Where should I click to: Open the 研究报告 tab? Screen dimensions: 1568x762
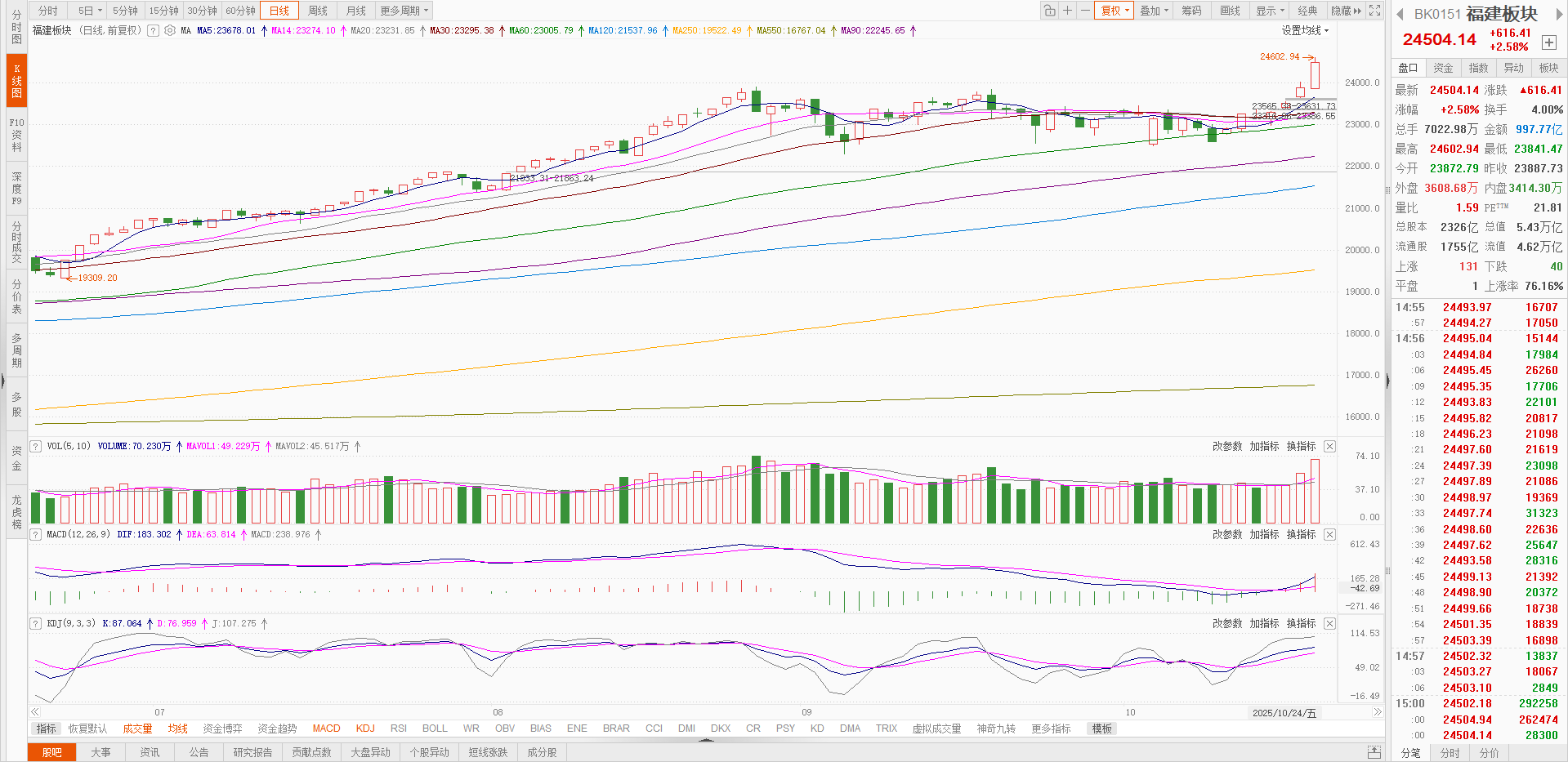252,752
